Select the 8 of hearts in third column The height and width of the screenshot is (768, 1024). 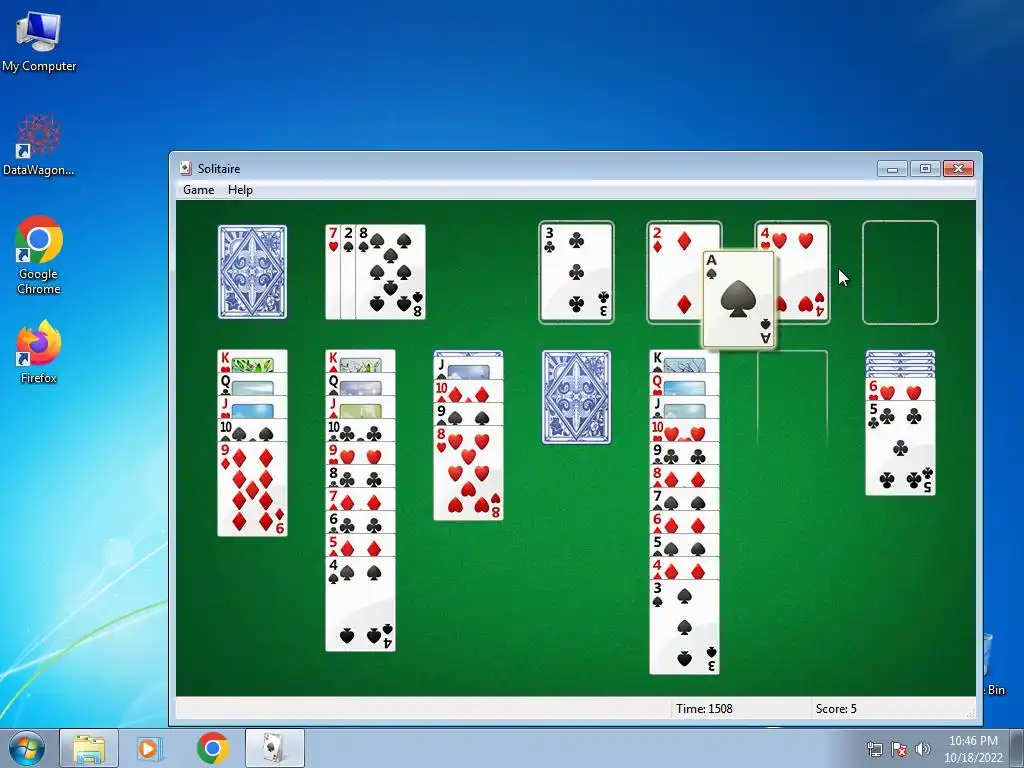coord(468,473)
